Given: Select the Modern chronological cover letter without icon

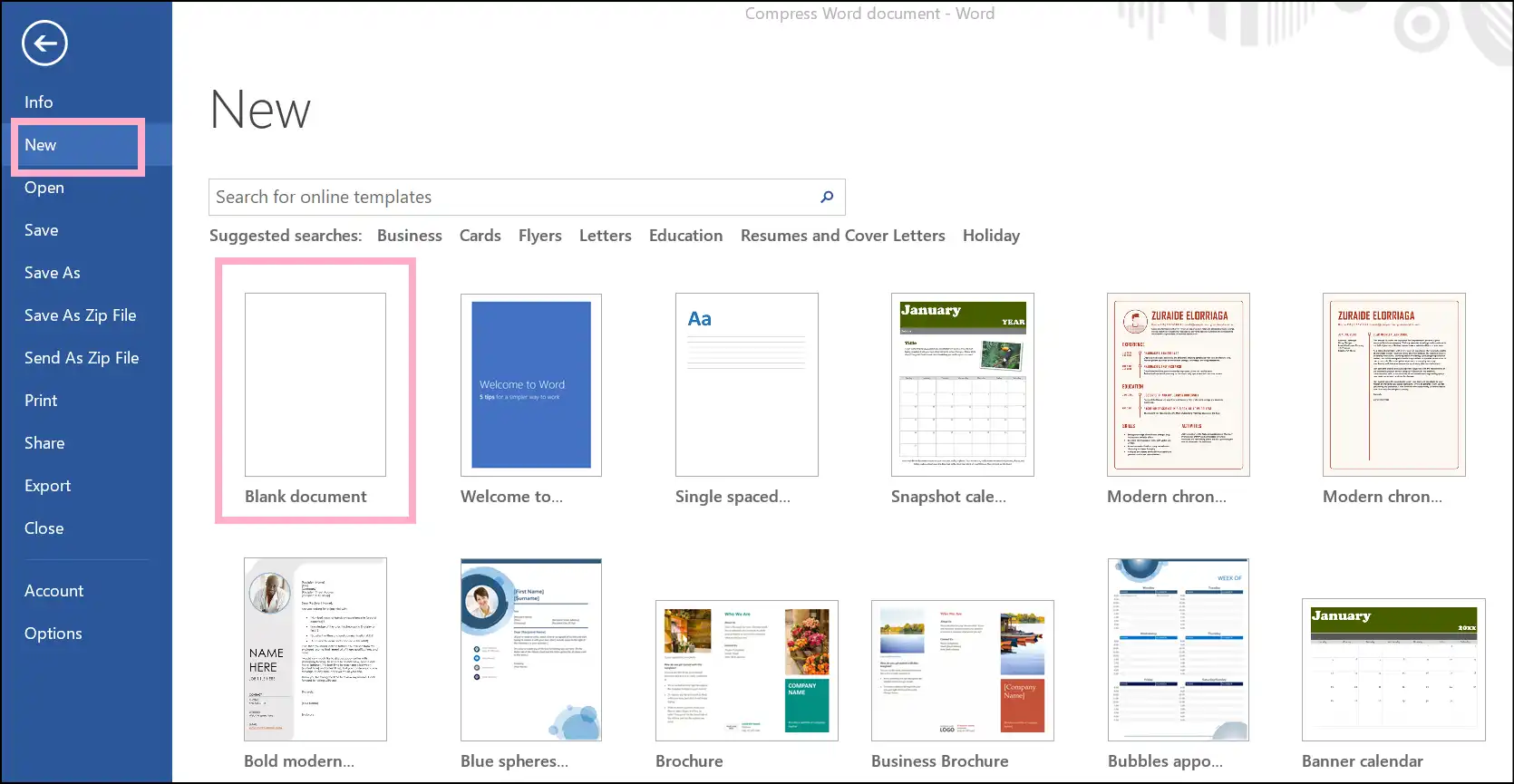Looking at the screenshot, I should tap(1394, 384).
